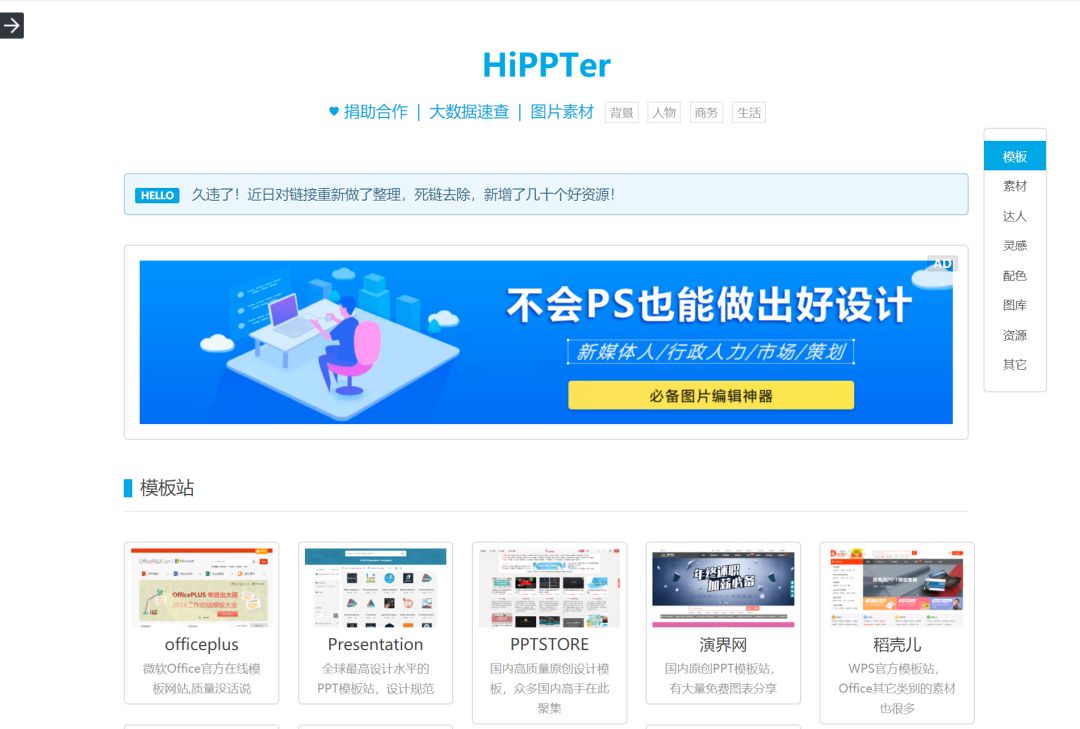
Task: Open the 捐助合作 link at the top
Action: (374, 111)
